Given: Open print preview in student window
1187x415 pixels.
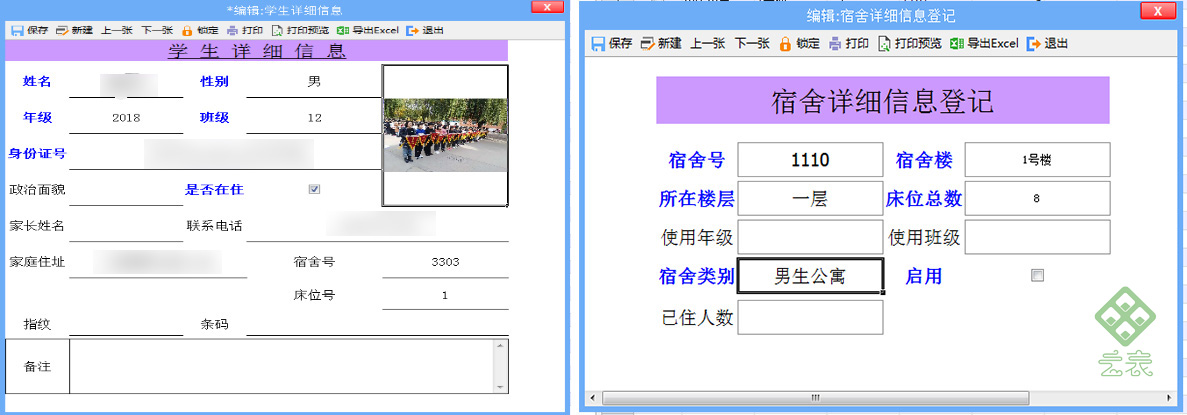Looking at the screenshot, I should click(x=300, y=31).
